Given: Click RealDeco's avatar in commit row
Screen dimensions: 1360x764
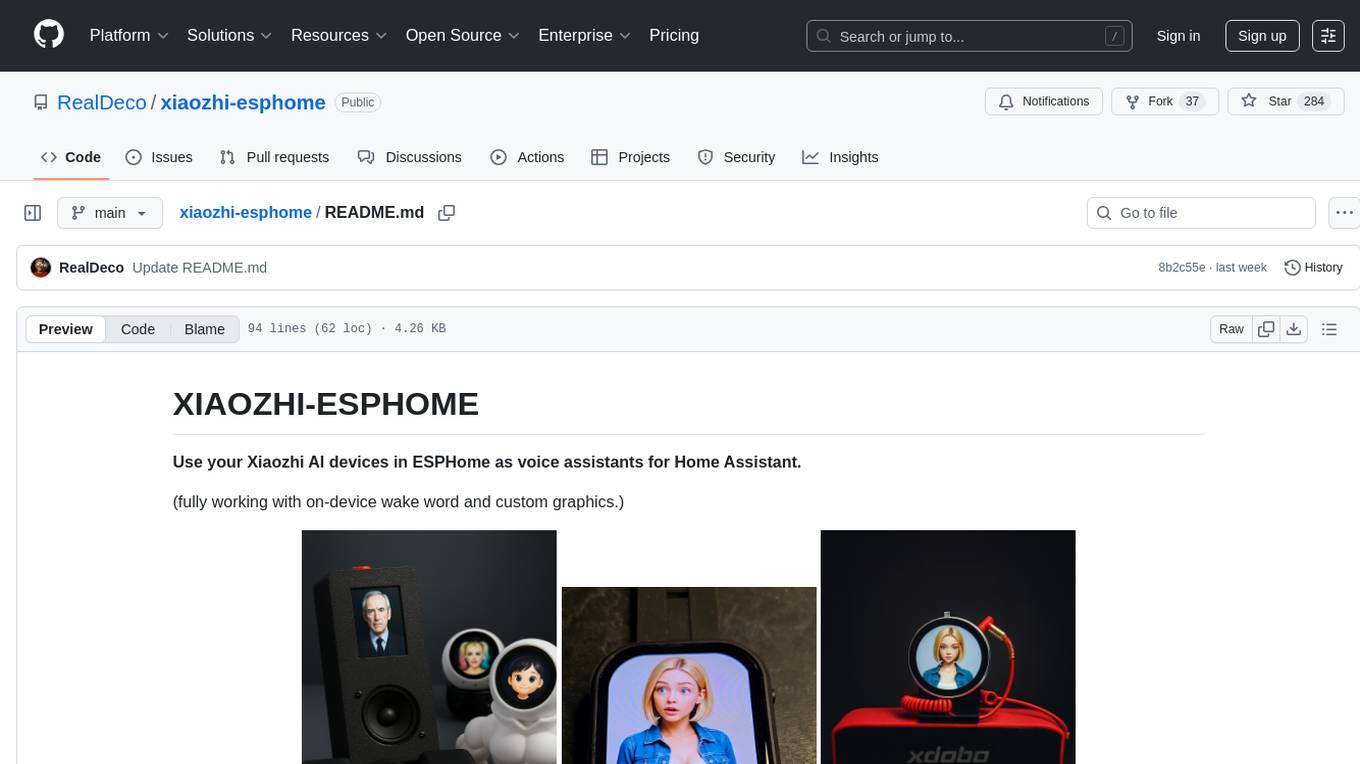Looking at the screenshot, I should tap(41, 268).
